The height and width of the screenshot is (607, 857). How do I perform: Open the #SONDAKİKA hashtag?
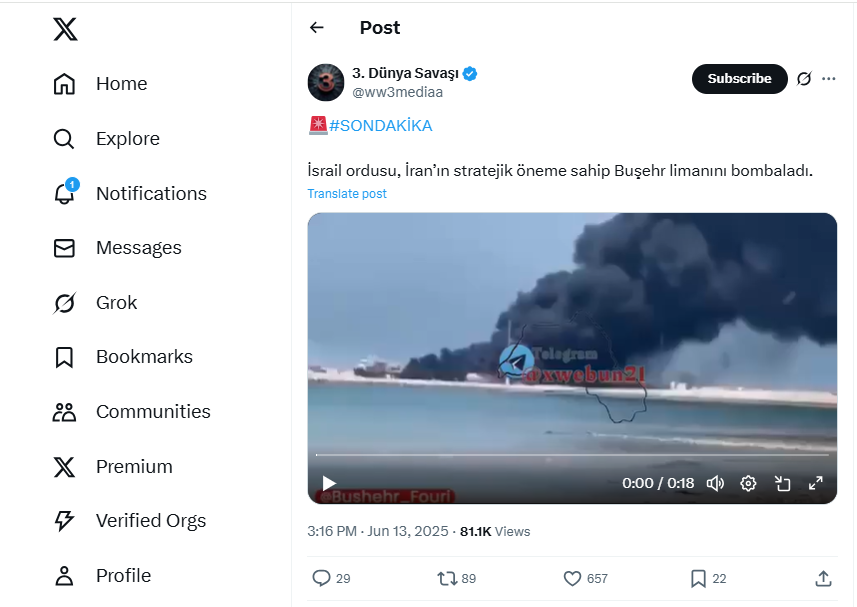[x=380, y=126]
